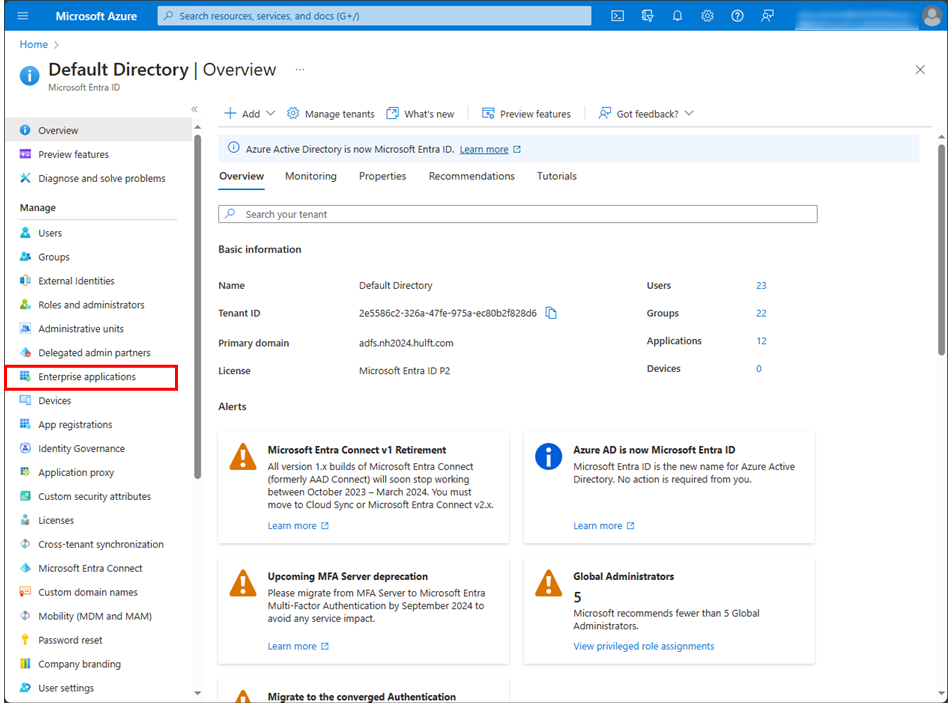
Task: Click the Delegated admin partners icon
Action: [25, 352]
